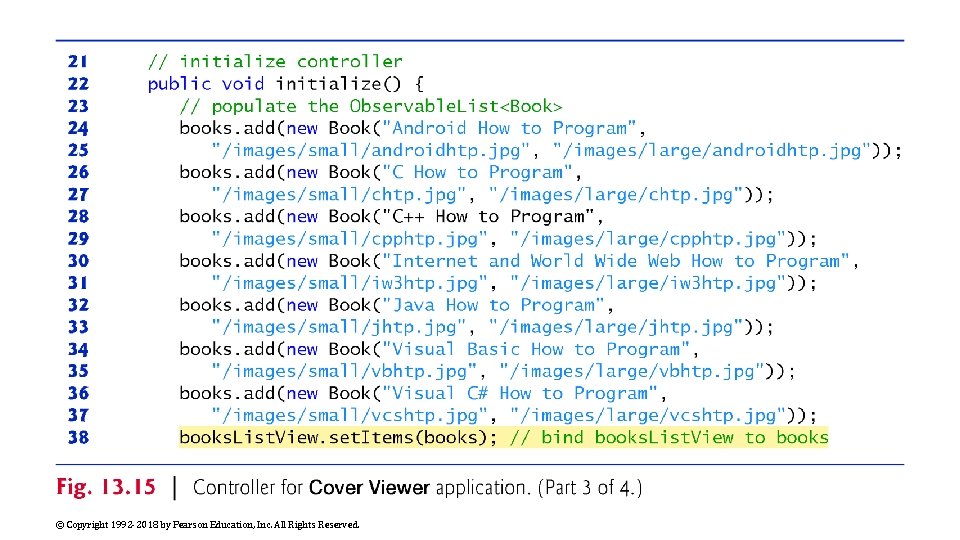Click "/images/small/vbhtp.jpg" path

pos(344,371)
